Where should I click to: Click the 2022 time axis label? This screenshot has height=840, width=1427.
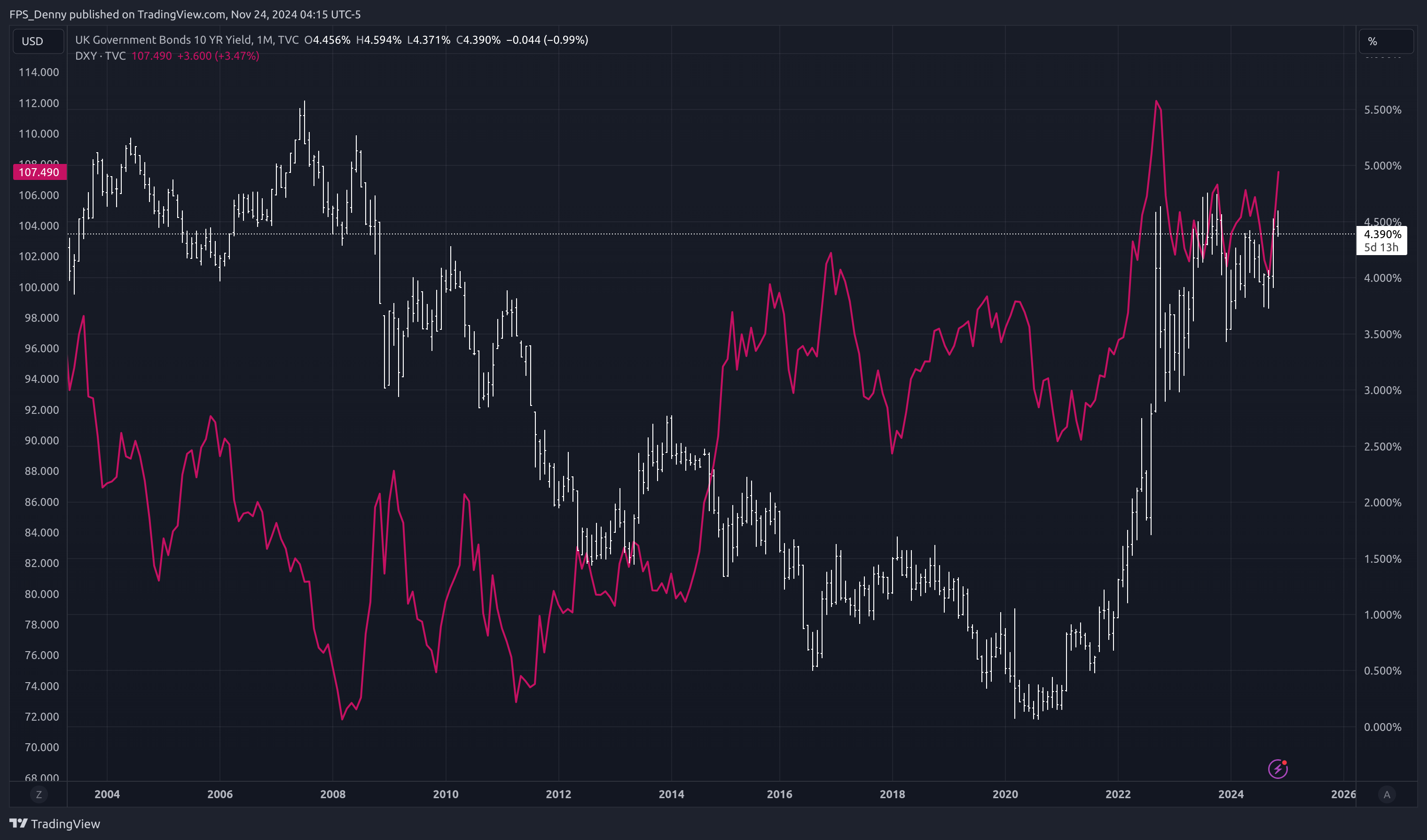click(x=1118, y=794)
